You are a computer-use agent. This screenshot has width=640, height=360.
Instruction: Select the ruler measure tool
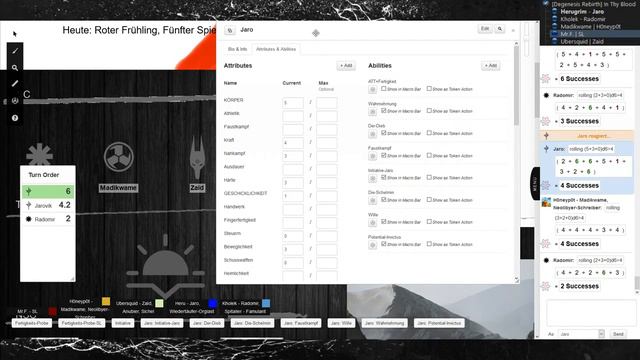coord(15,84)
